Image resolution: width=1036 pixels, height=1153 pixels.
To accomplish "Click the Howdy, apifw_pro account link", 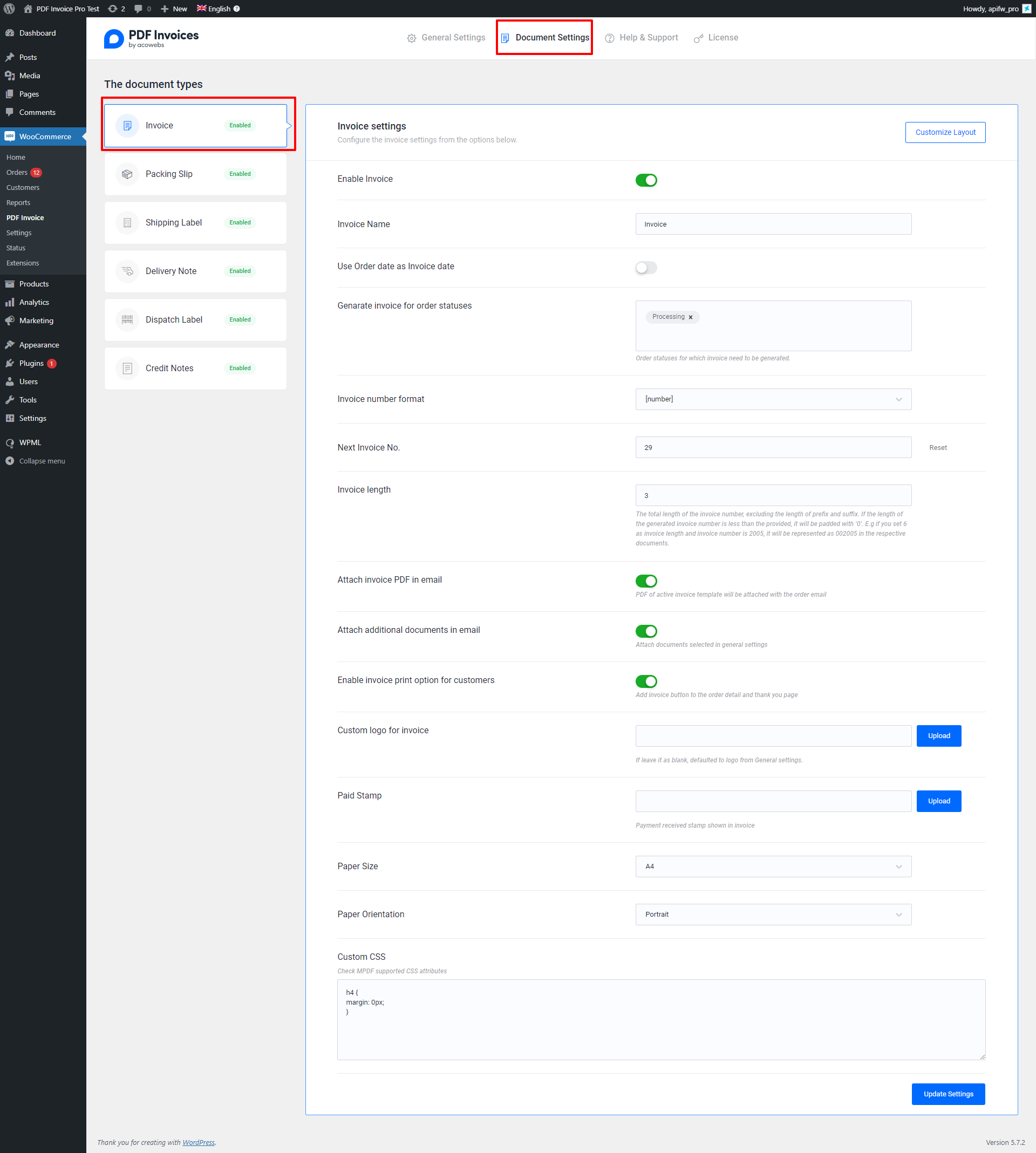I will [997, 9].
